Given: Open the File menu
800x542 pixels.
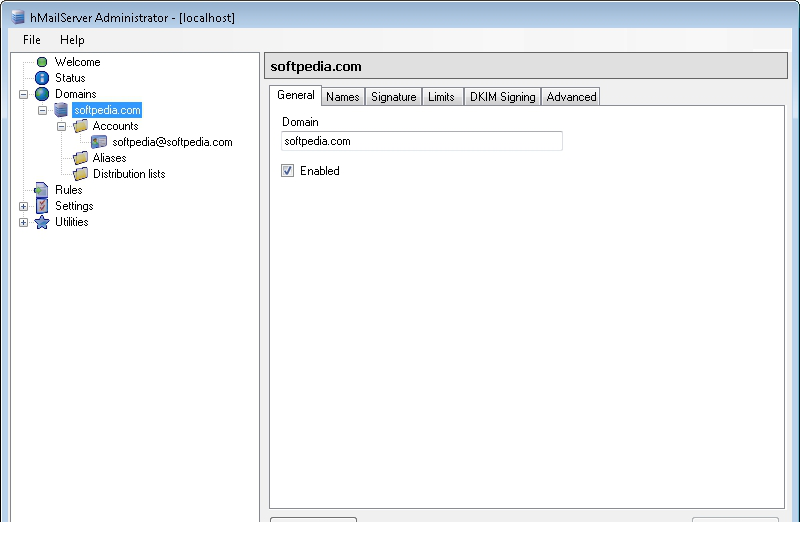Looking at the screenshot, I should tap(32, 40).
